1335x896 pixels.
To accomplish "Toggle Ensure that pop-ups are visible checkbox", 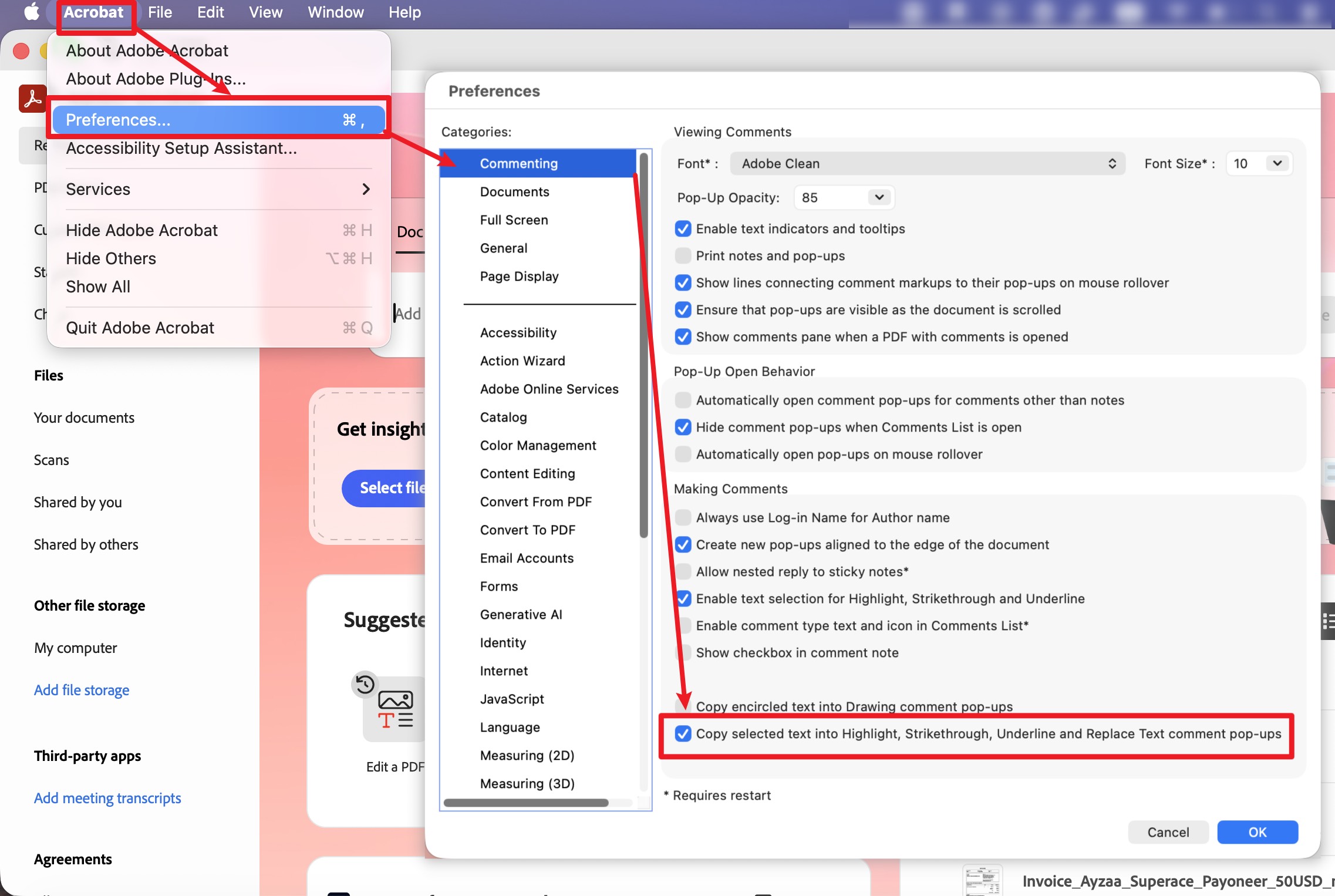I will pyautogui.click(x=683, y=310).
